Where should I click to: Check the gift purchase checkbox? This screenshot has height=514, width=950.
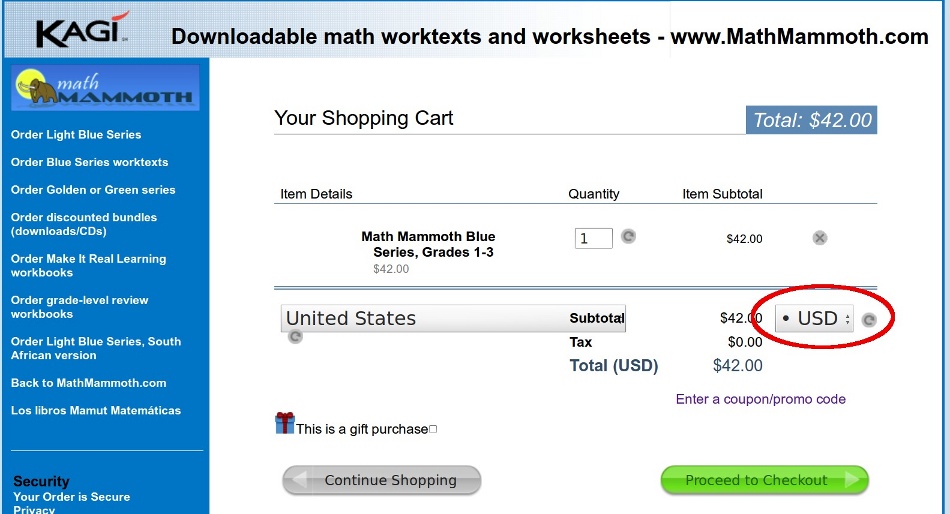pos(433,430)
